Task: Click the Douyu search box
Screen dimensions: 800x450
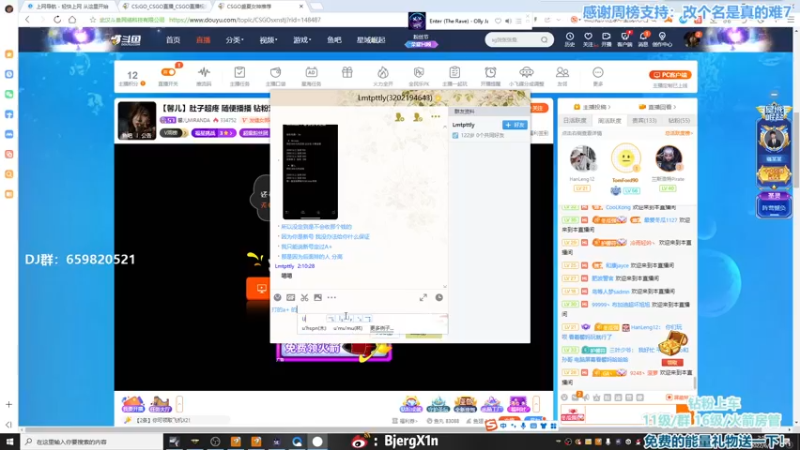Action: click(513, 39)
